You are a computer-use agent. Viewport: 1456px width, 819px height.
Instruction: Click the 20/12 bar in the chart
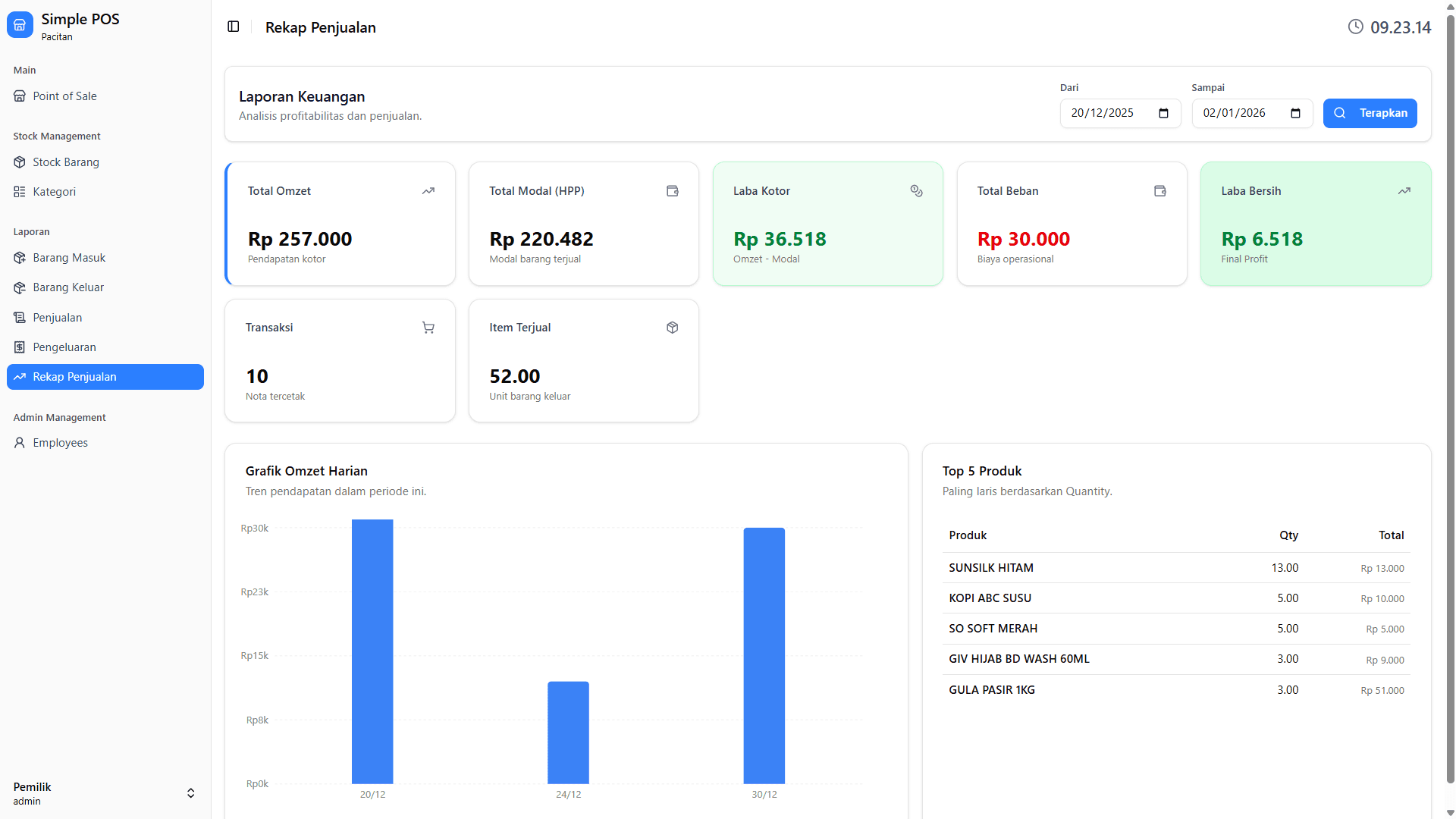pos(372,652)
